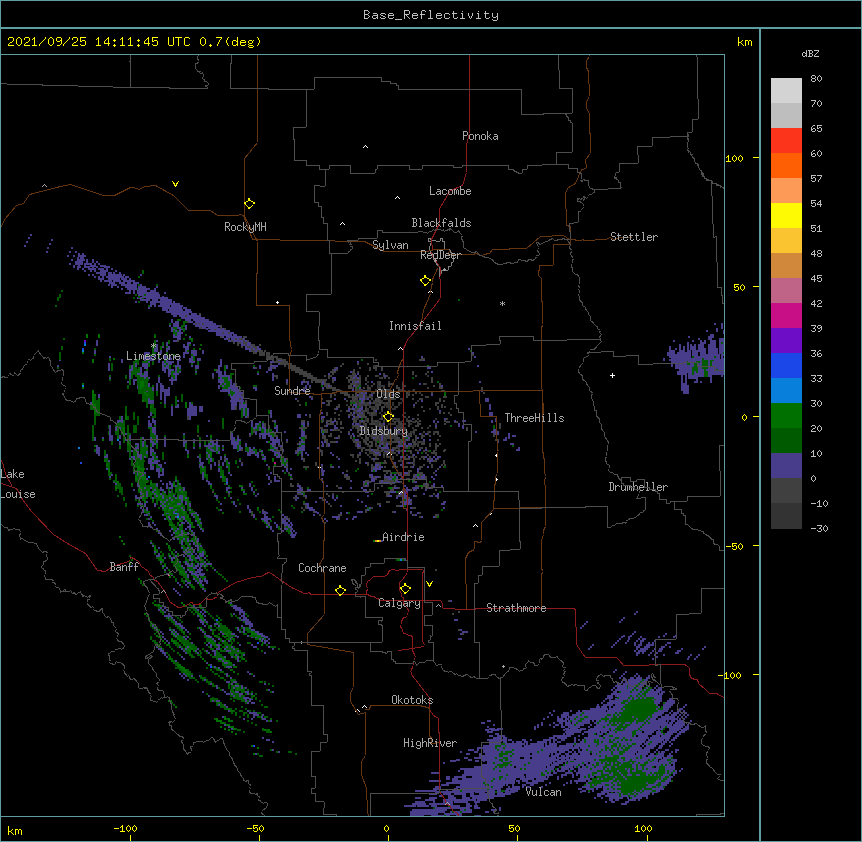The image size is (862, 842).
Task: Select the yellow diamond marker below Cochrane
Action: (x=340, y=590)
